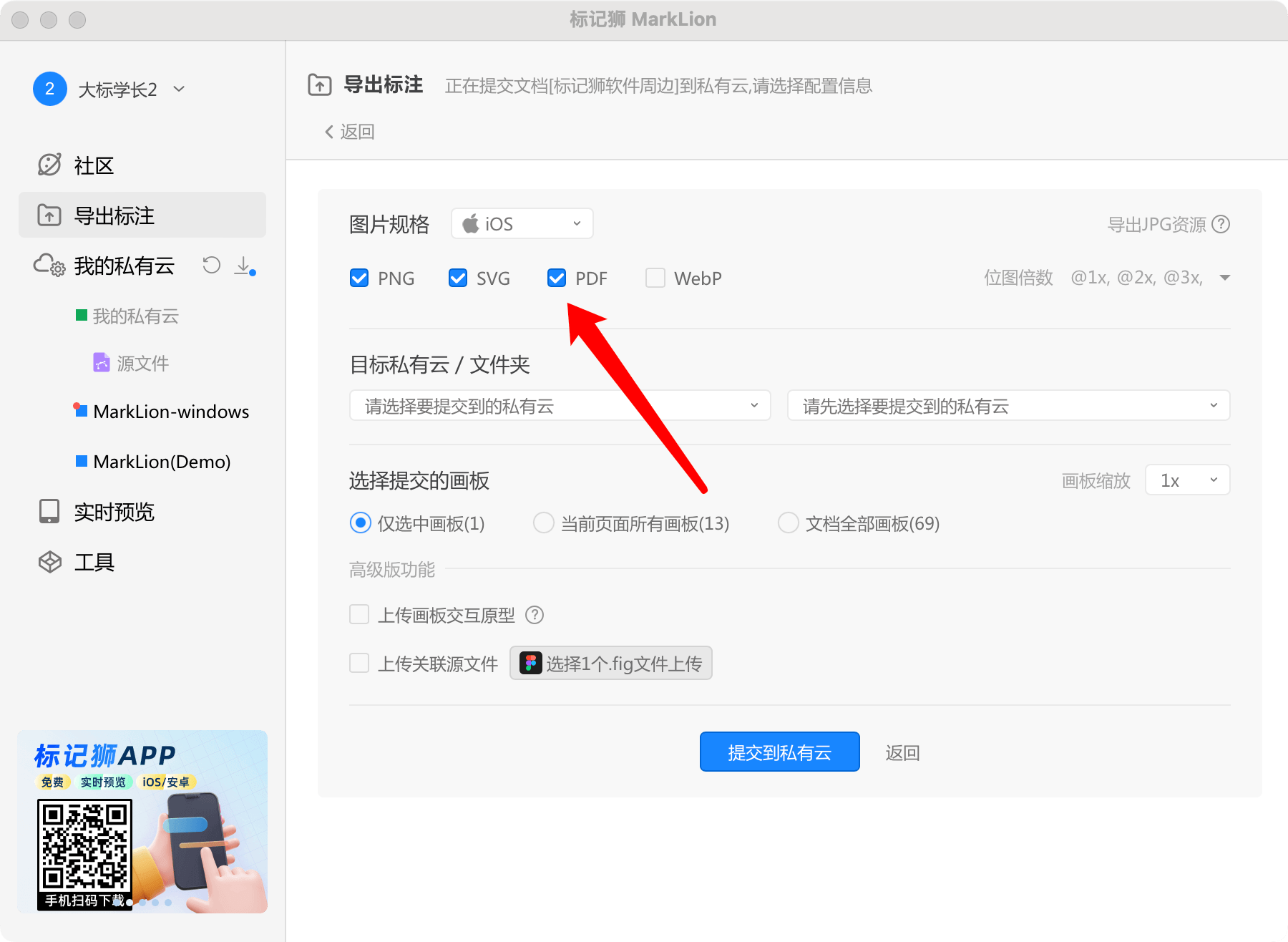Click the 返回 link near the top

point(350,131)
